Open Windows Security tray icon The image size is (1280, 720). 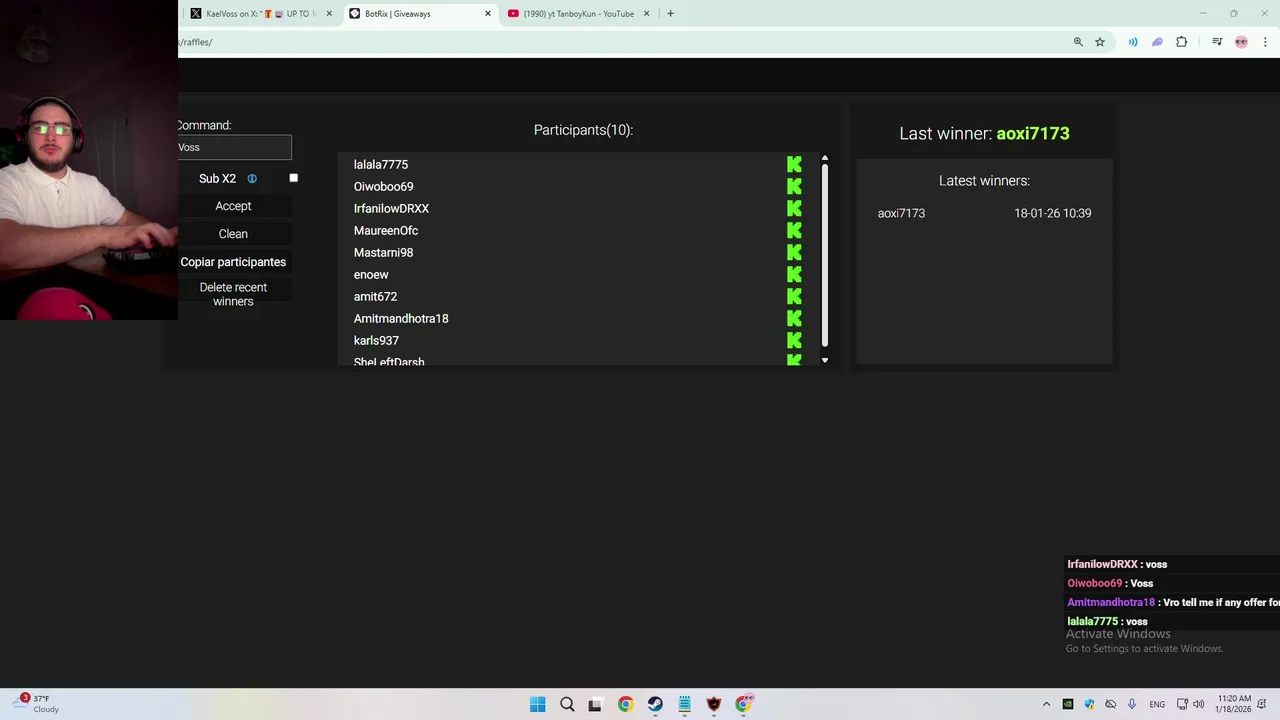click(1089, 704)
